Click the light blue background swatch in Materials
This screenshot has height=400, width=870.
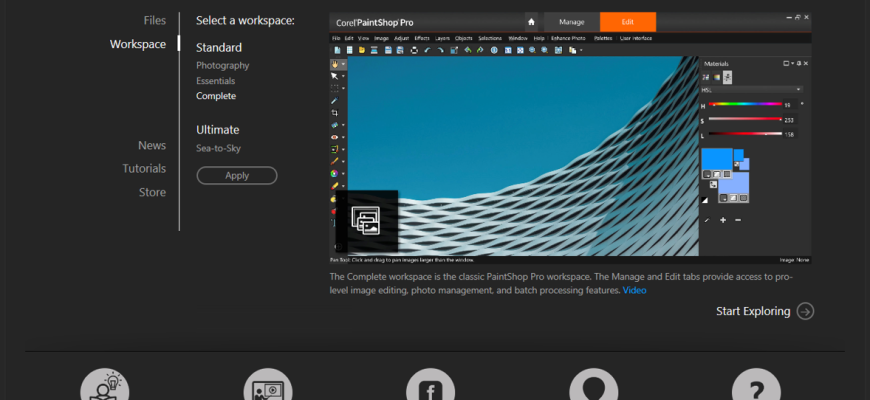tap(734, 183)
